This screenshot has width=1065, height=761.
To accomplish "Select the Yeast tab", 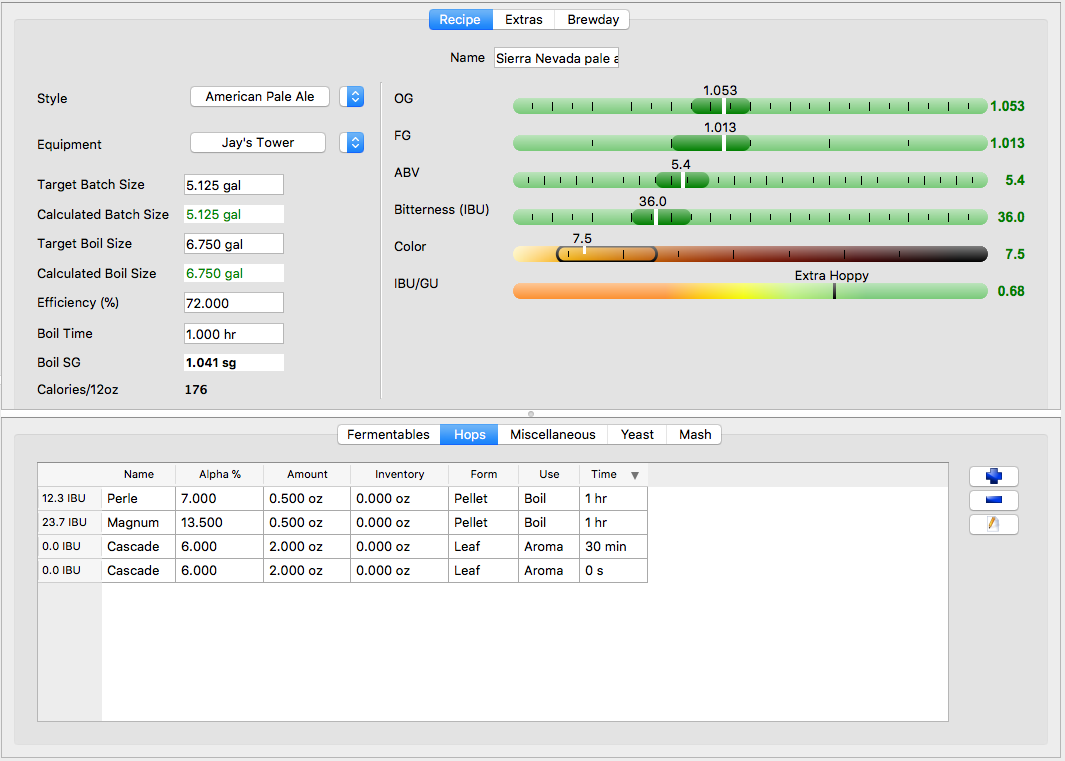I will tap(637, 434).
